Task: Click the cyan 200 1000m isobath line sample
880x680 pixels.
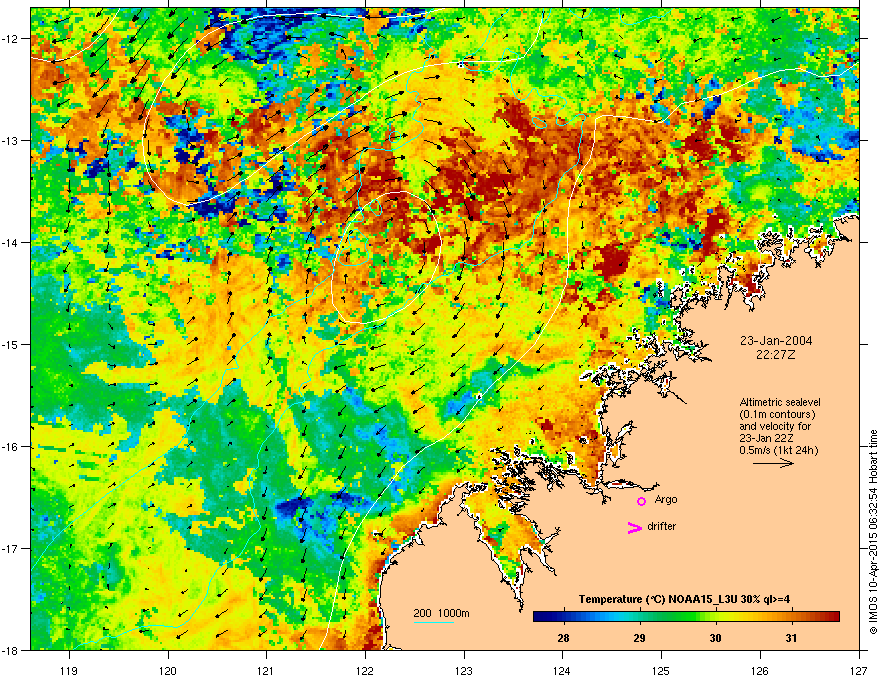Action: pyautogui.click(x=434, y=622)
